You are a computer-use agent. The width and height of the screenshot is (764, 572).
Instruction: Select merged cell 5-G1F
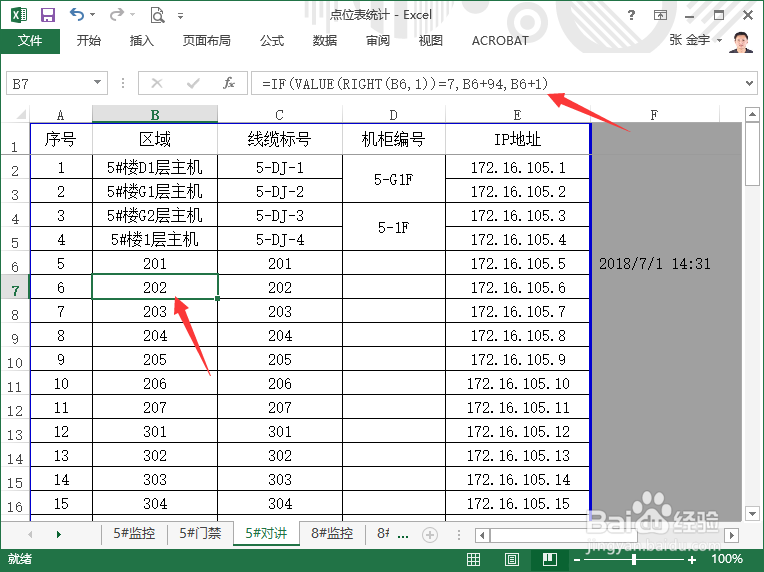point(394,179)
